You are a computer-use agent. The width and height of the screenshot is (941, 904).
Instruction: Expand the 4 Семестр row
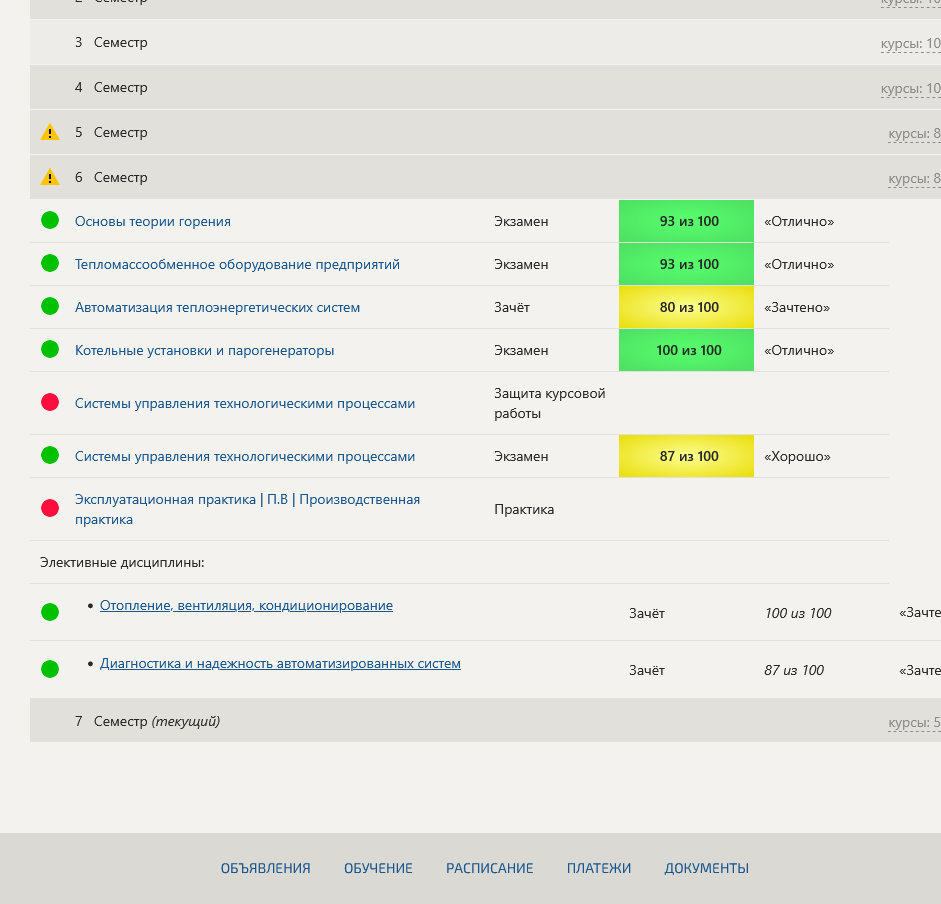120,88
